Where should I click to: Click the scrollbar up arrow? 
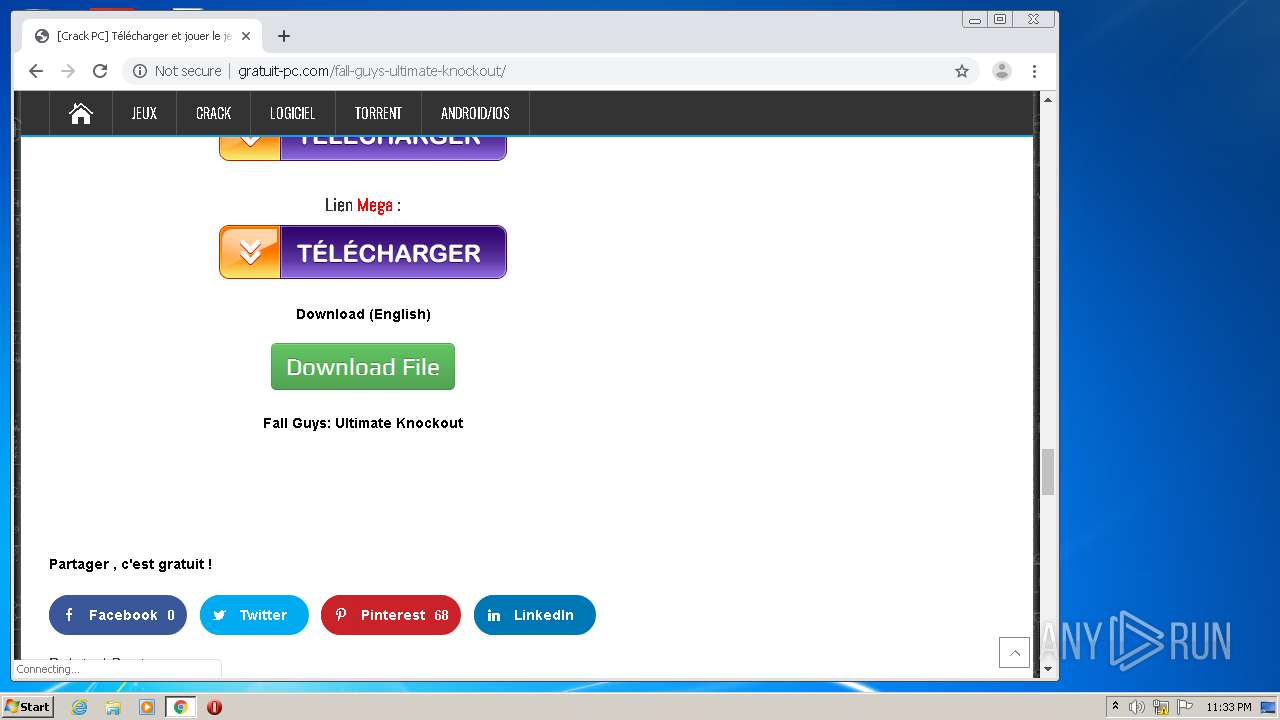(x=1048, y=100)
